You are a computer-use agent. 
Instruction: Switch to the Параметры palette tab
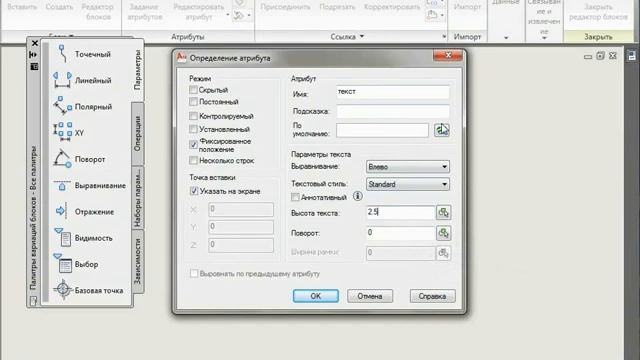pos(138,70)
